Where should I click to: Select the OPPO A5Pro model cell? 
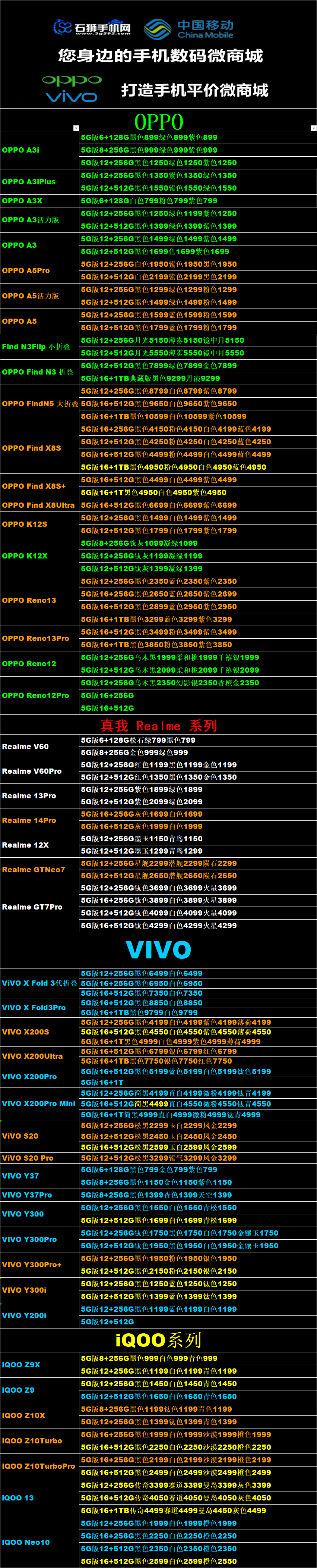pyautogui.click(x=40, y=270)
